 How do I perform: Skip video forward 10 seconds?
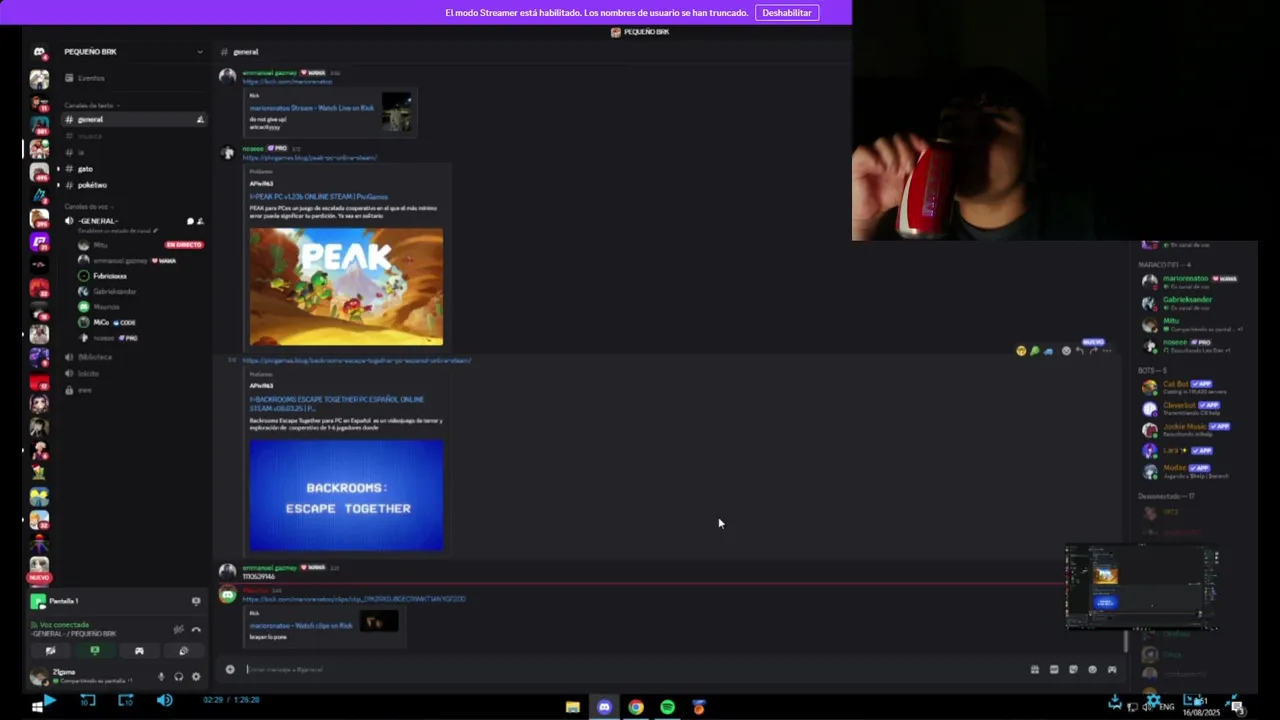tap(125, 700)
